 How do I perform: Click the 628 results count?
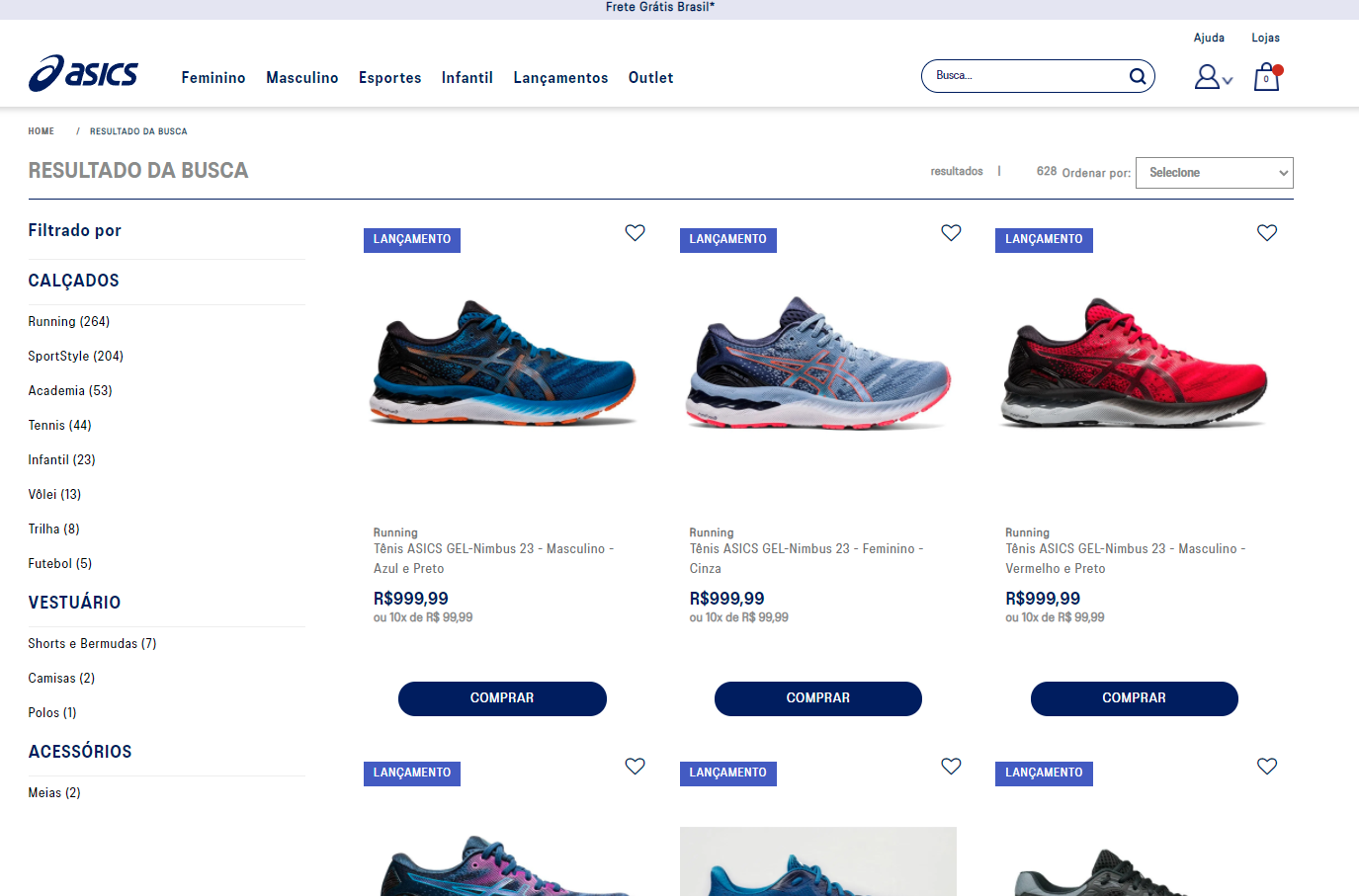tap(1047, 172)
